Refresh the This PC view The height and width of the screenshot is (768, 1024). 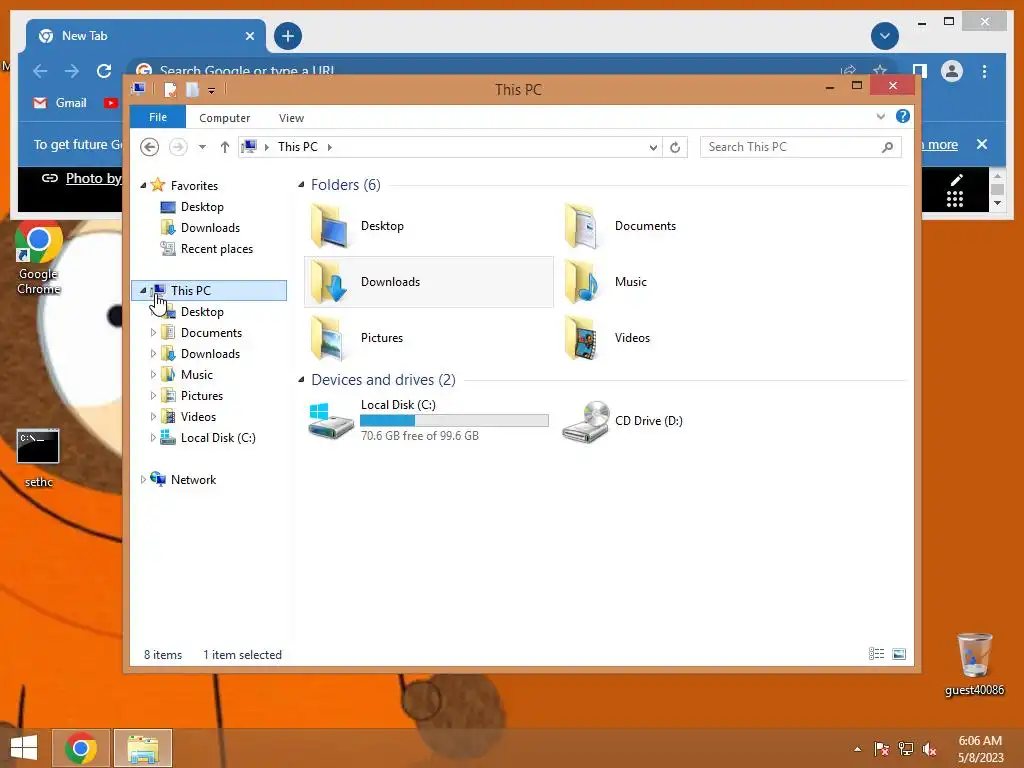tap(675, 148)
